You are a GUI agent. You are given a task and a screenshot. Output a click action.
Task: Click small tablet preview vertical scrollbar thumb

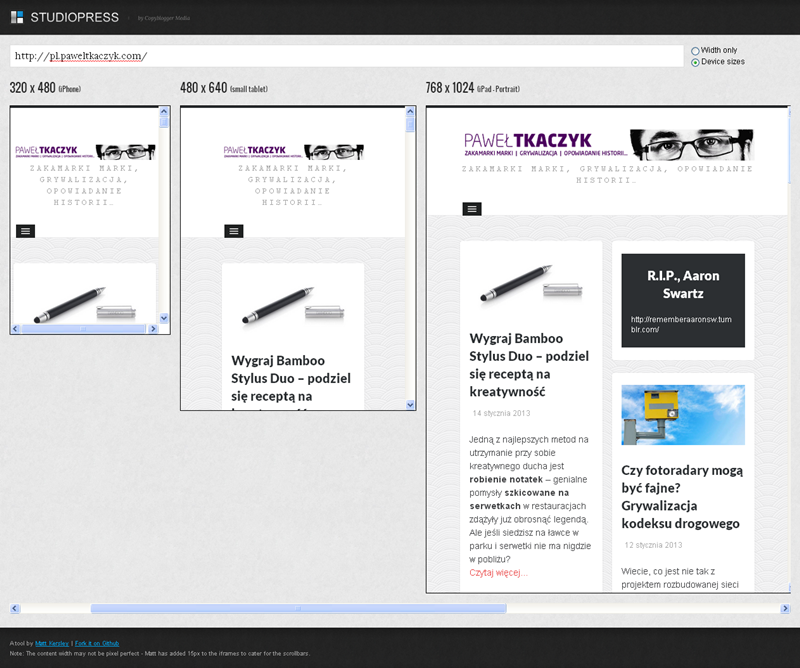coord(410,125)
